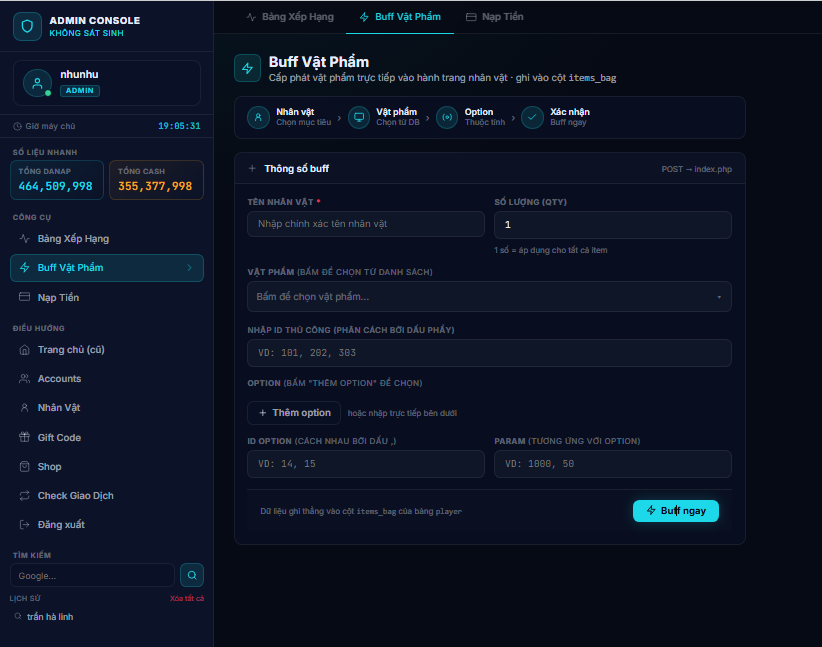Click the POST → index.php label
The width and height of the screenshot is (822, 647).
click(696, 169)
